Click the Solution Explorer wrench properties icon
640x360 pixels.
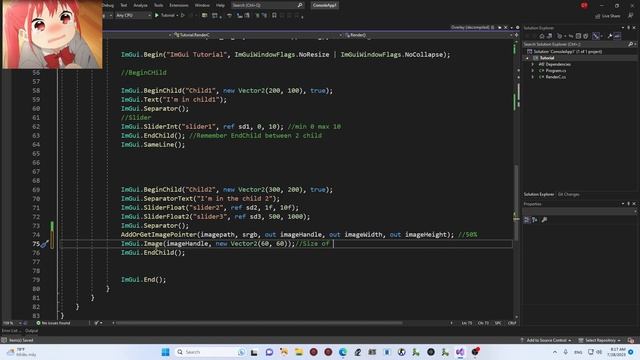(610, 36)
